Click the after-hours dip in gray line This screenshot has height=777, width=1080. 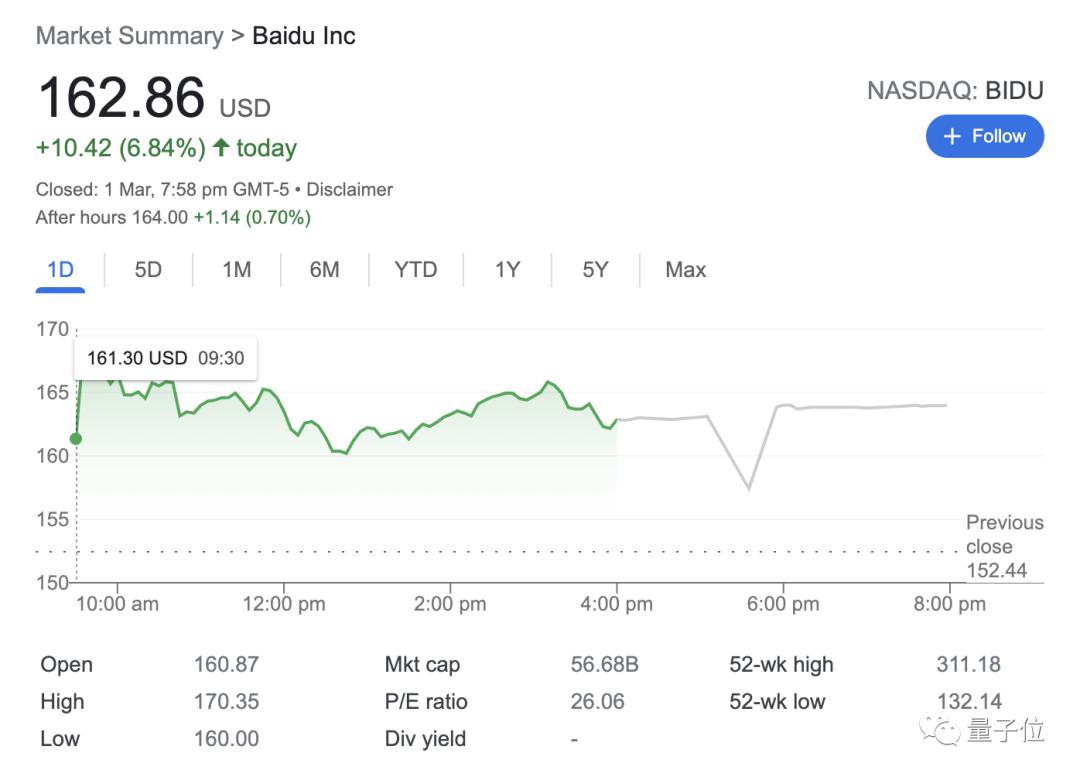[x=748, y=488]
